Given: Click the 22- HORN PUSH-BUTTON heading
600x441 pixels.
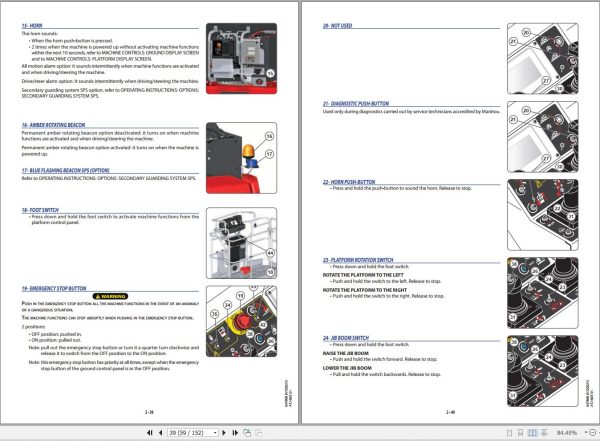Looking at the screenshot, I should pos(349,182).
